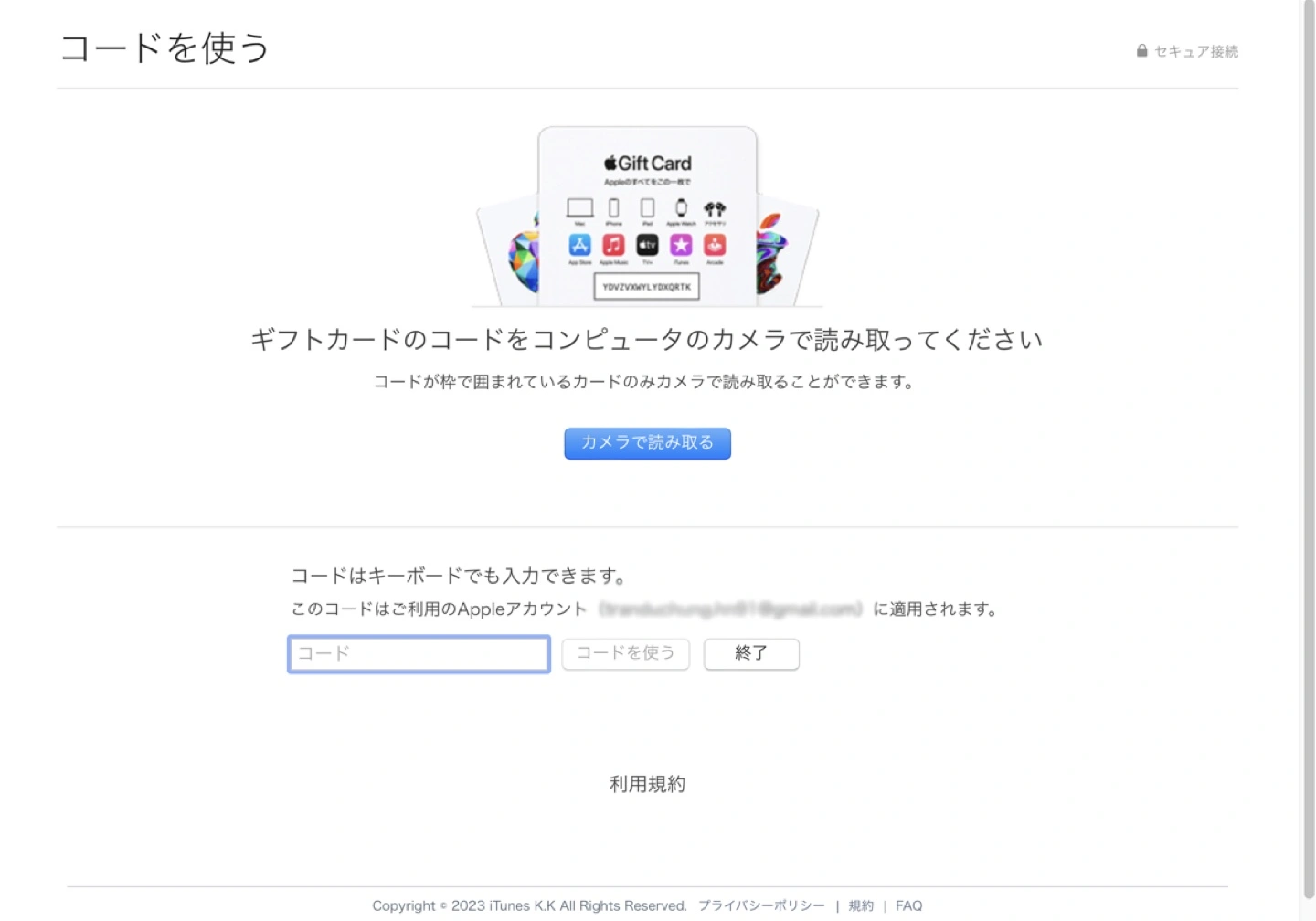Click the Apple Music icon on gift card
Image resolution: width=1316 pixels, height=921 pixels.
coord(613,245)
